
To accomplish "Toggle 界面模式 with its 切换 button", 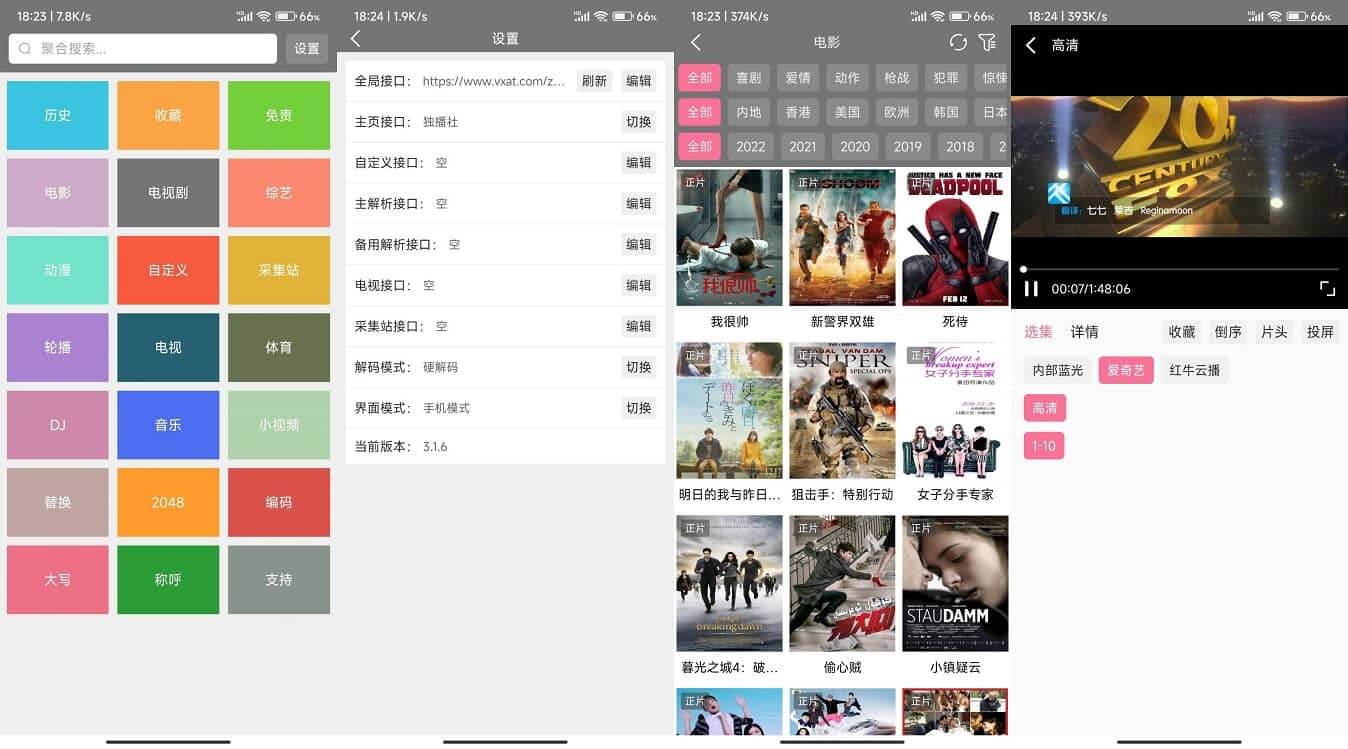I will 638,408.
